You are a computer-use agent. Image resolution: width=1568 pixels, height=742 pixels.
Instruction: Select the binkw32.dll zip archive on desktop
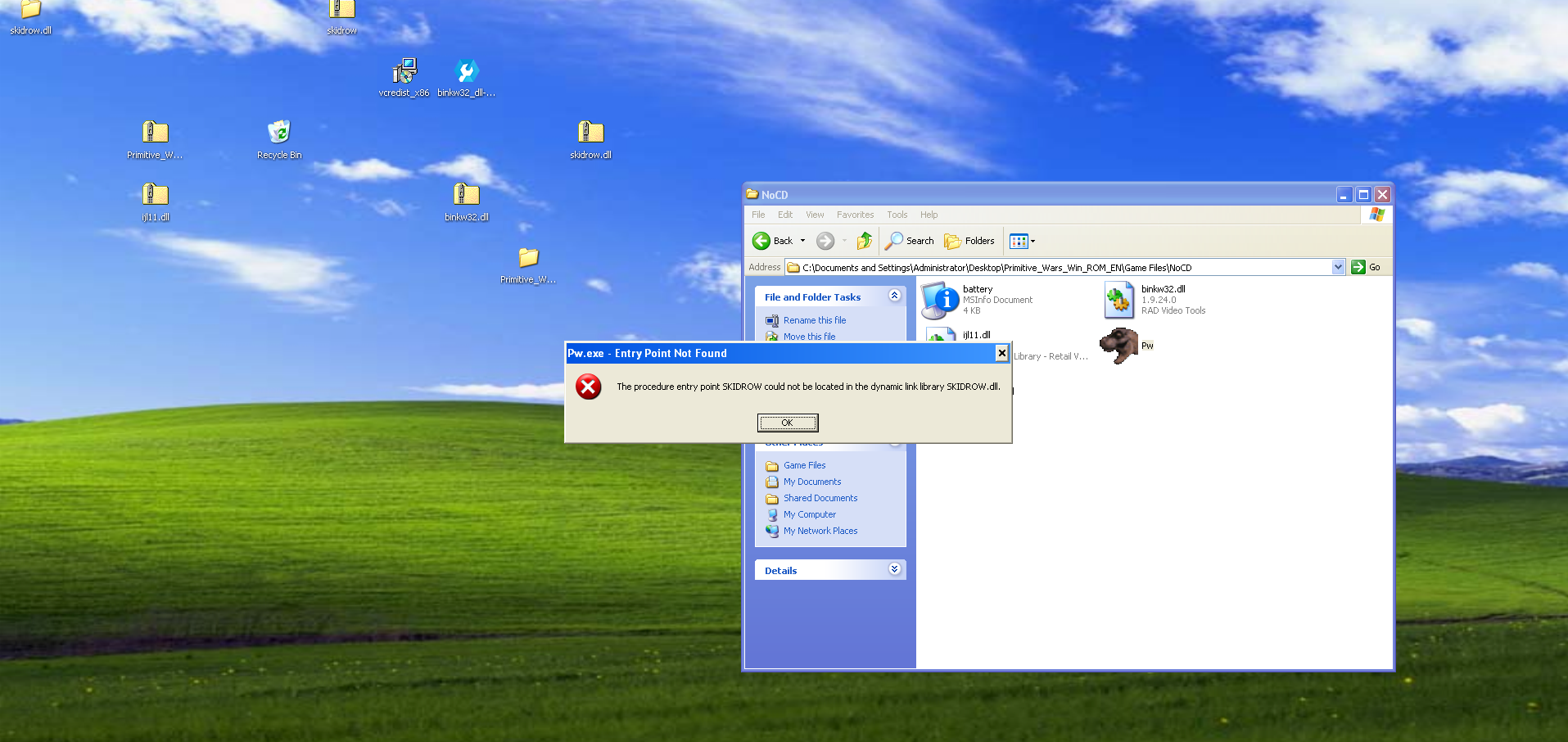[x=466, y=202]
